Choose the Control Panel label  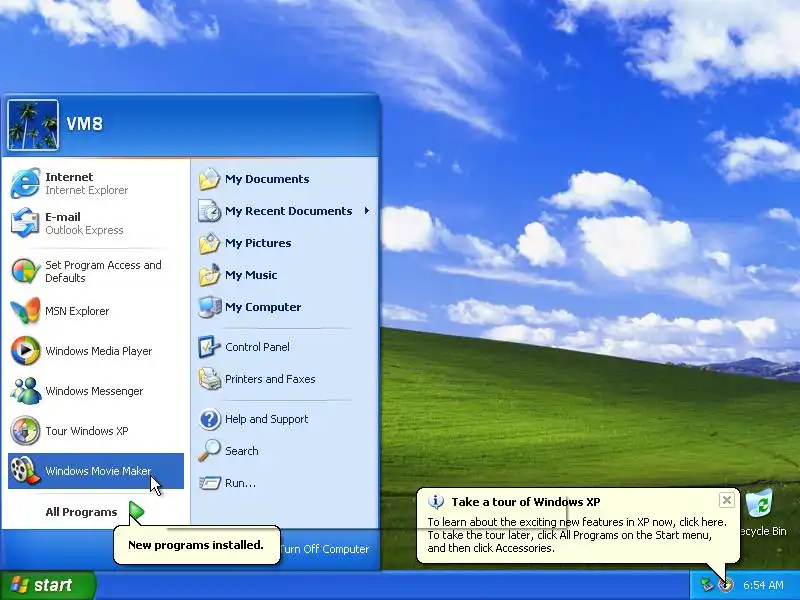click(x=257, y=347)
